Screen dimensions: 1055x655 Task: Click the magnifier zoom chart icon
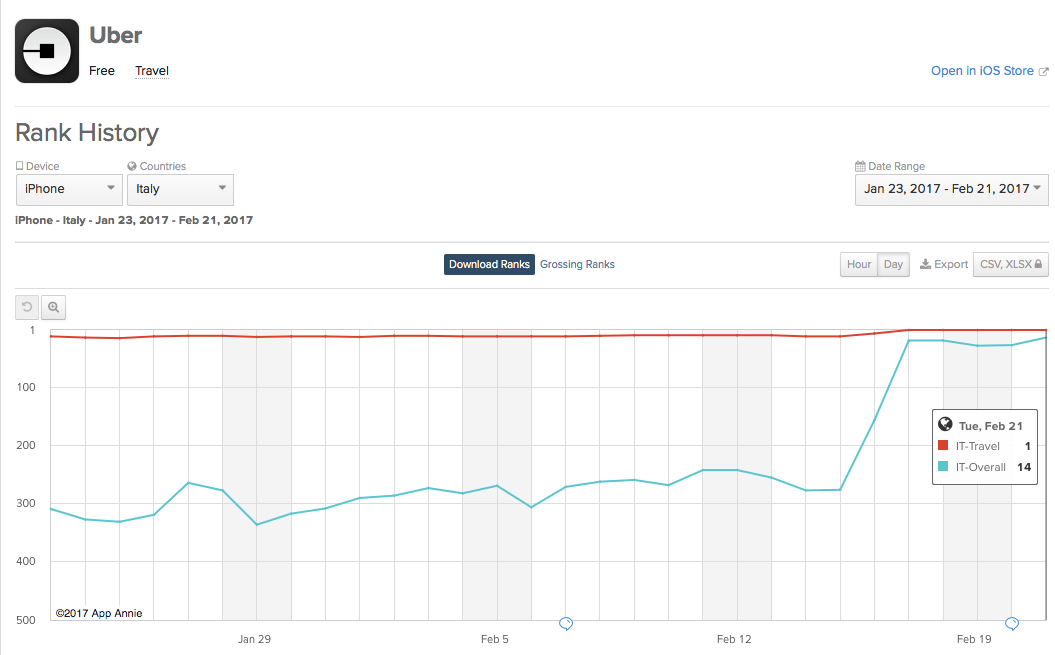pos(53,308)
